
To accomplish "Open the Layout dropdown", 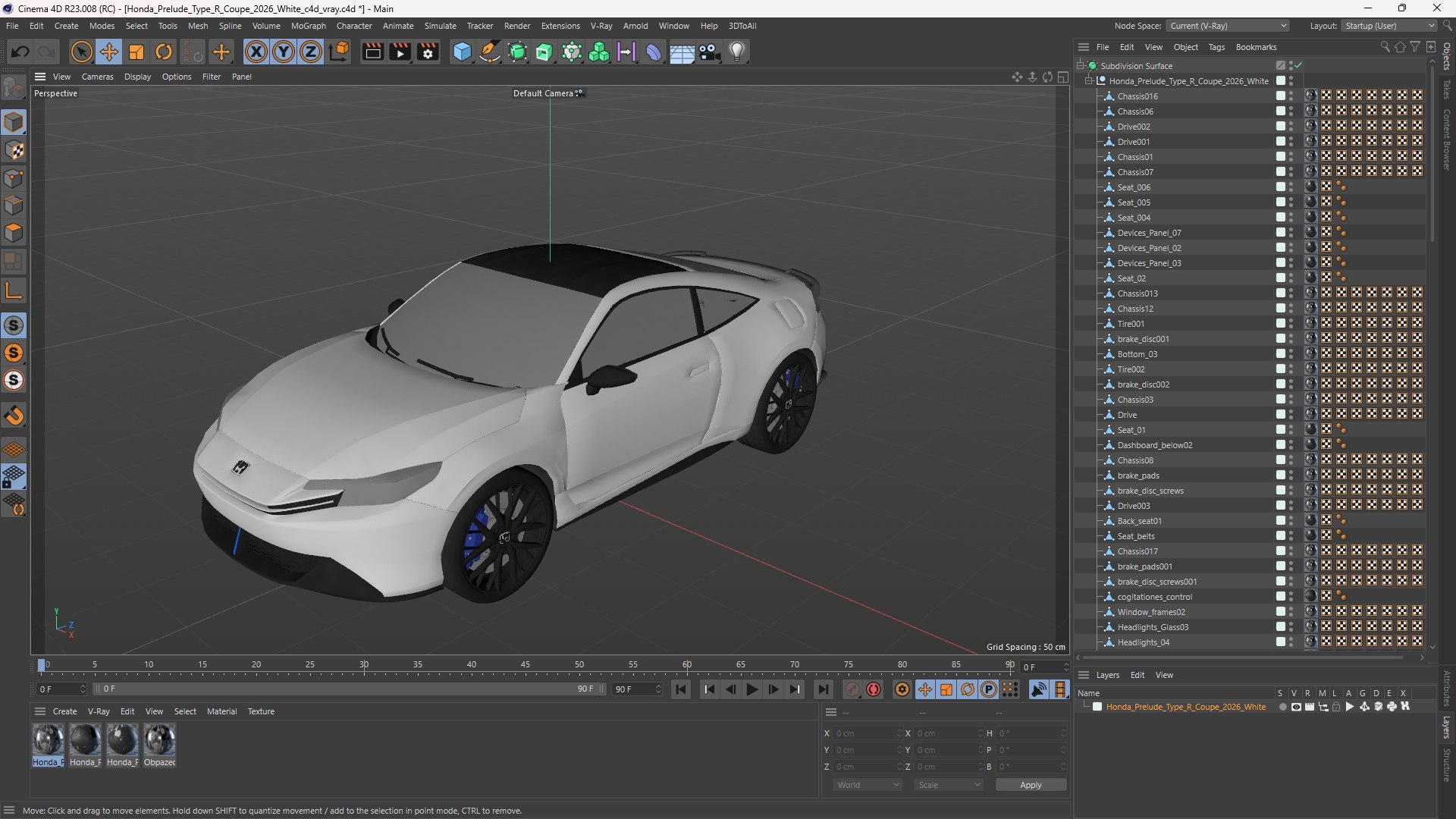I will [x=1389, y=26].
